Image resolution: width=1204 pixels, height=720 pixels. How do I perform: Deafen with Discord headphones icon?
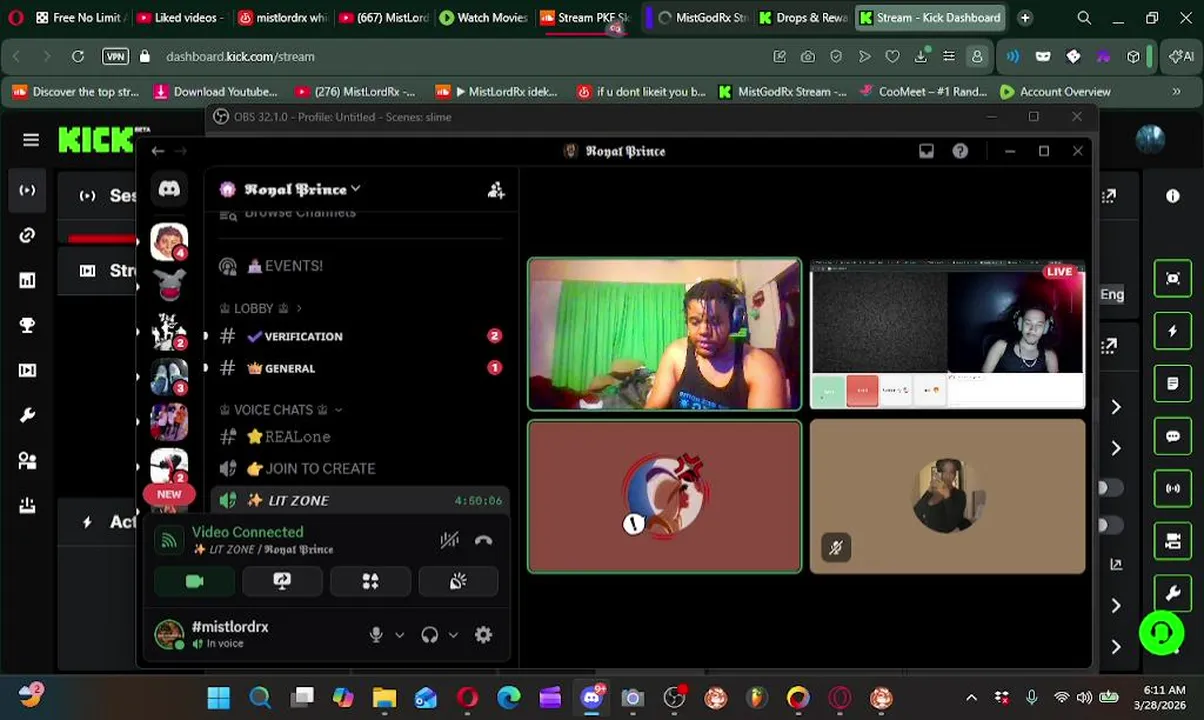[430, 635]
